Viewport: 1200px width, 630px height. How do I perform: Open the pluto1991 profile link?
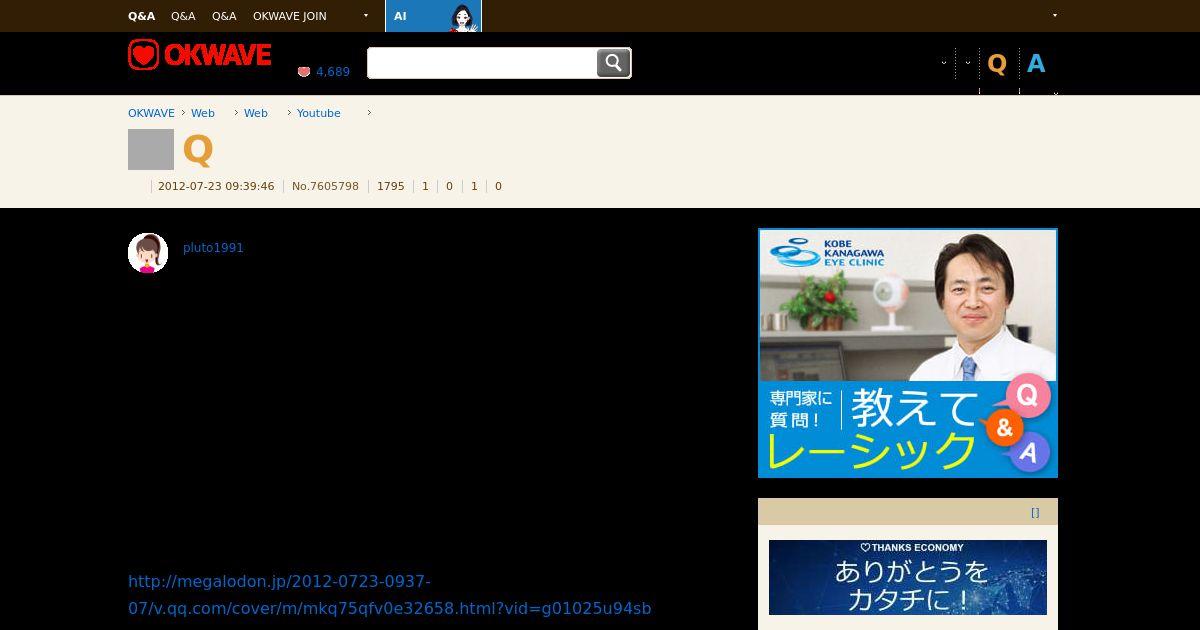(x=213, y=248)
